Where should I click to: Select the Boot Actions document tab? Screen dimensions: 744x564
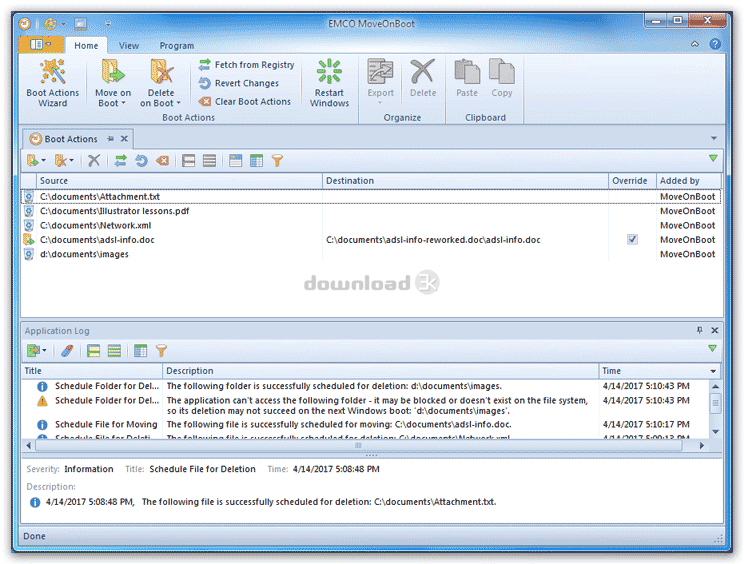70,139
